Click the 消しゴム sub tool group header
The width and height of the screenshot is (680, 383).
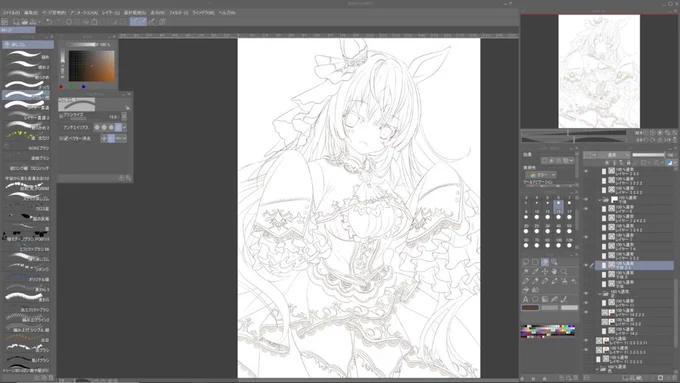[x=28, y=44]
